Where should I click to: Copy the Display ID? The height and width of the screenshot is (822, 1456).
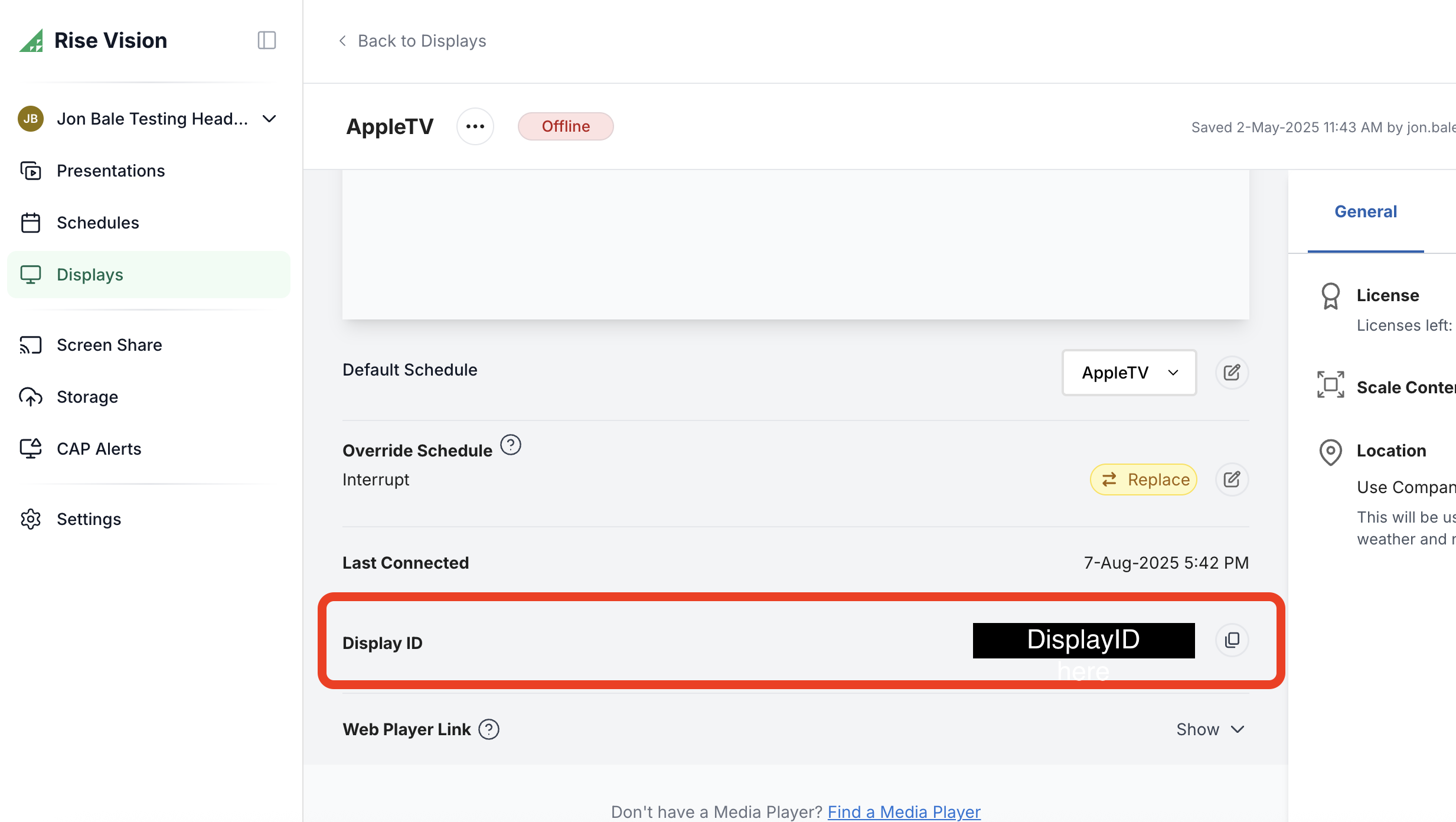click(1232, 640)
